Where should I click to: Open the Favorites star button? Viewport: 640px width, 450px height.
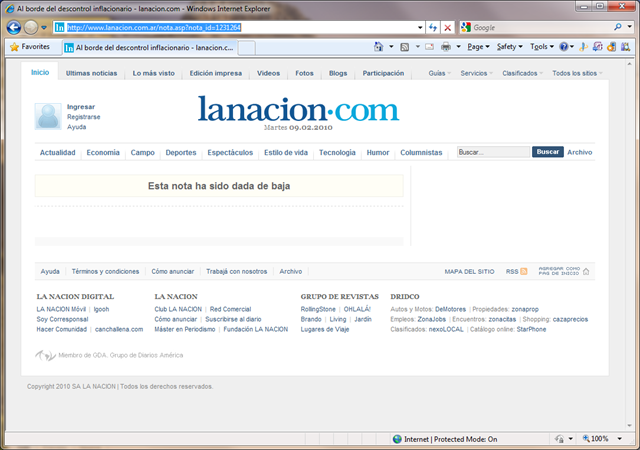[30, 47]
